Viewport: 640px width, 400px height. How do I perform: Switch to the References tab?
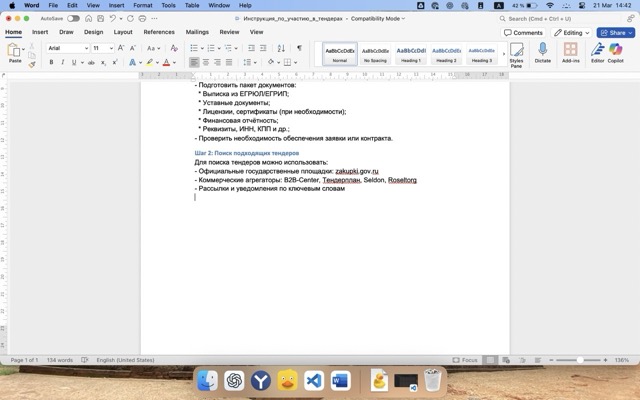point(158,32)
